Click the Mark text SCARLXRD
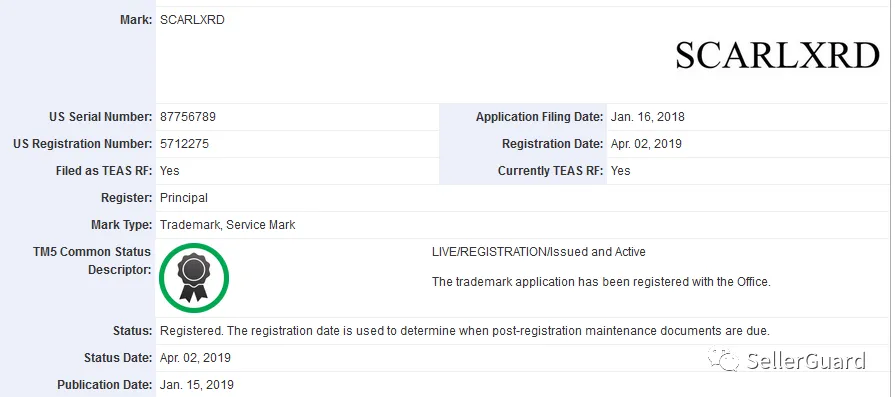The image size is (895, 397). coord(192,20)
